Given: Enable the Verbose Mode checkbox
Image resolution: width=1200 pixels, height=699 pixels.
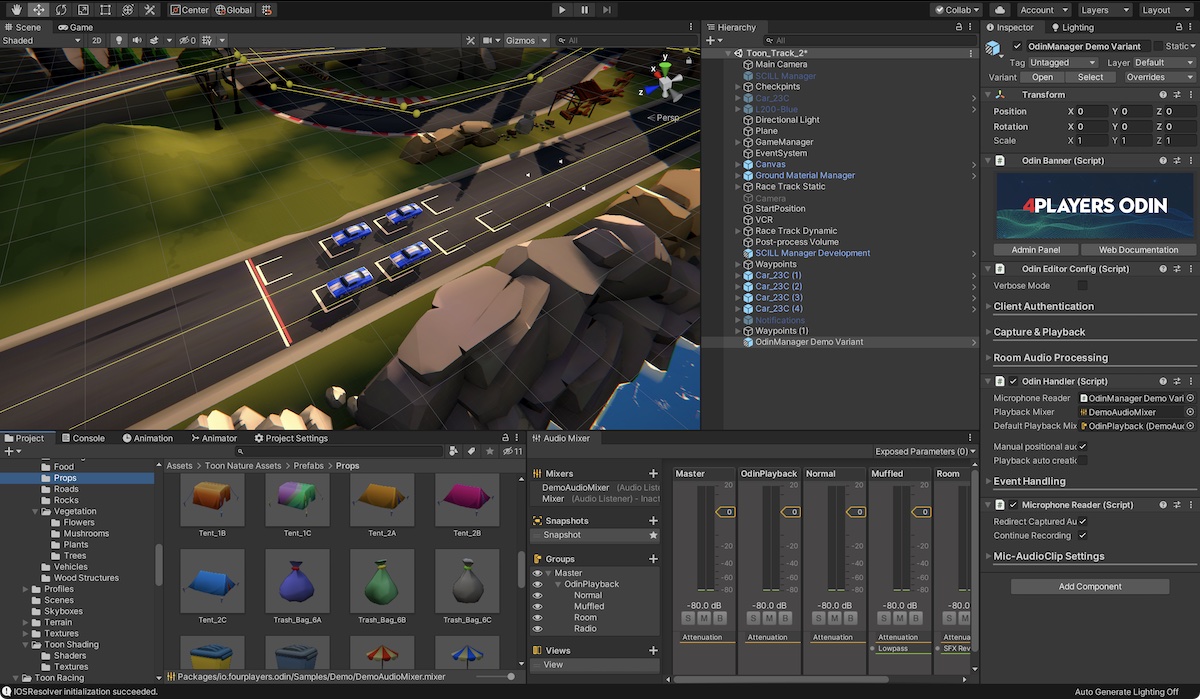Looking at the screenshot, I should coord(1082,286).
